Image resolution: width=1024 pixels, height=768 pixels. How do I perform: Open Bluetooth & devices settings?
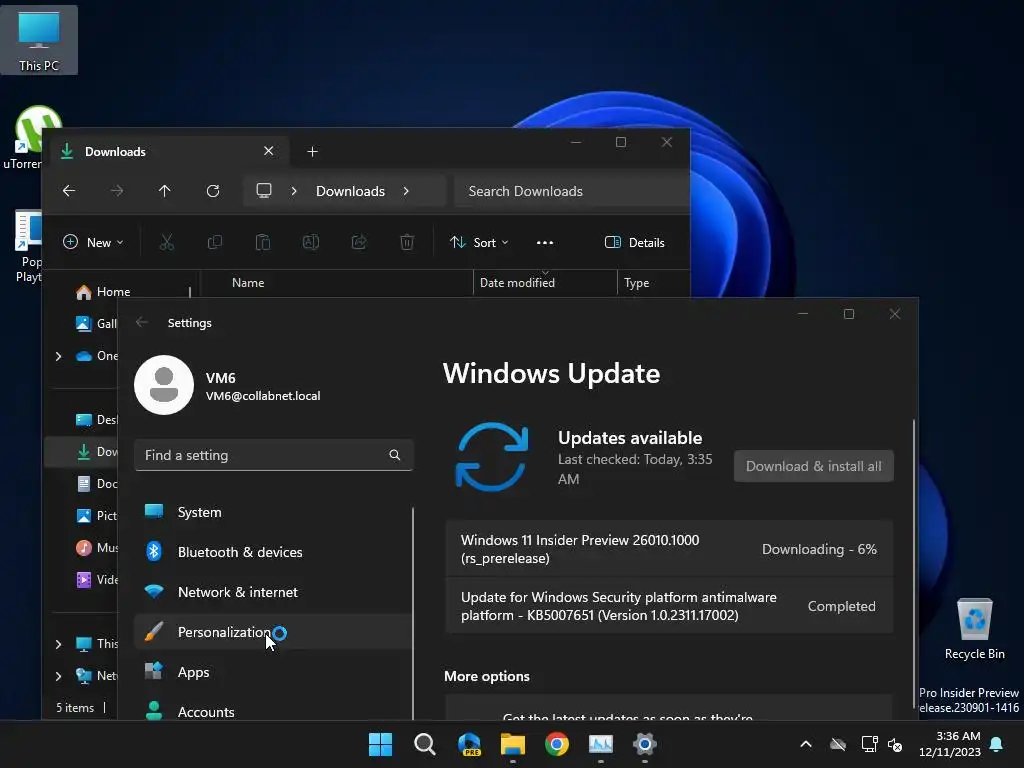click(x=273, y=552)
